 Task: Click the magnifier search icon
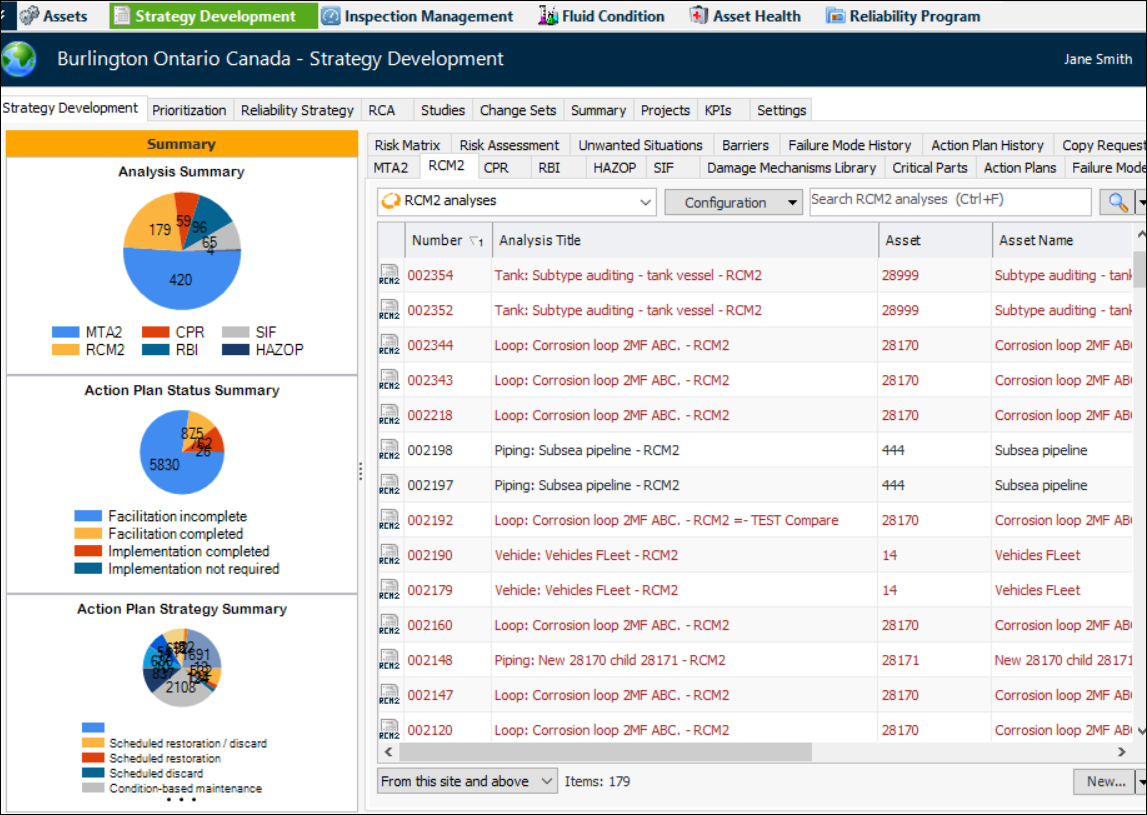pyautogui.click(x=1116, y=202)
